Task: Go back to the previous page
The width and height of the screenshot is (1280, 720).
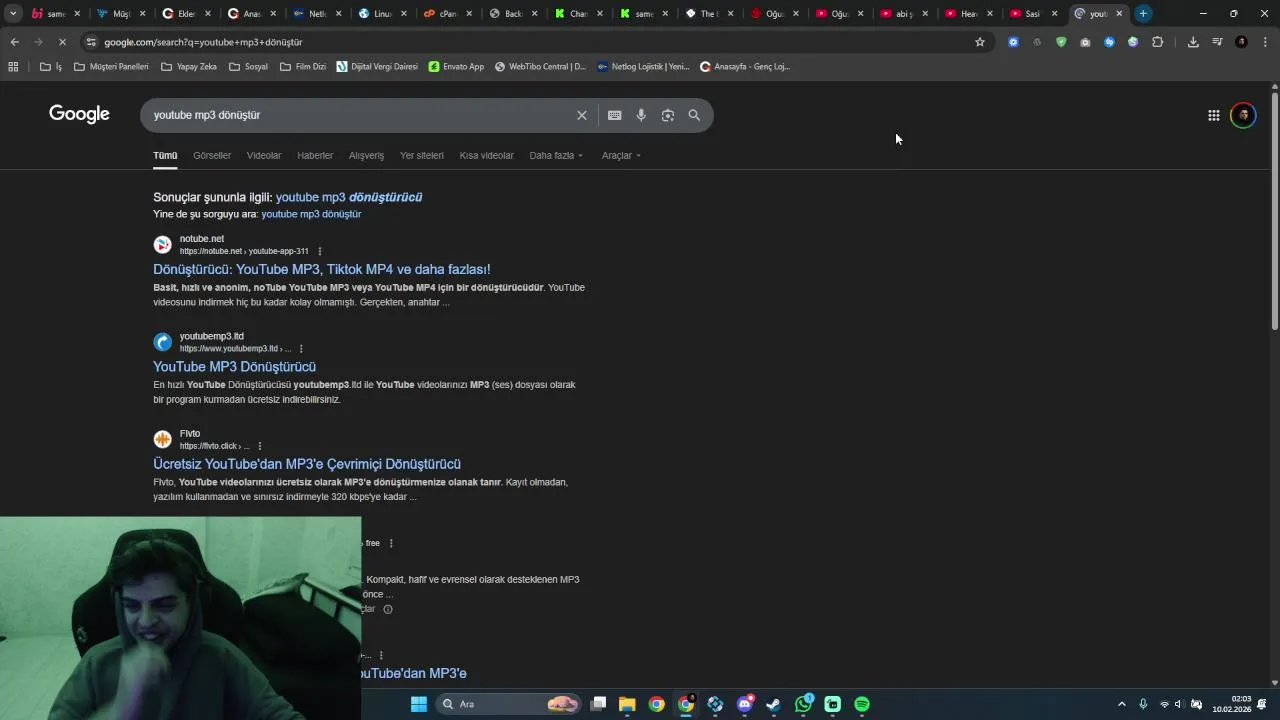Action: pos(14,42)
